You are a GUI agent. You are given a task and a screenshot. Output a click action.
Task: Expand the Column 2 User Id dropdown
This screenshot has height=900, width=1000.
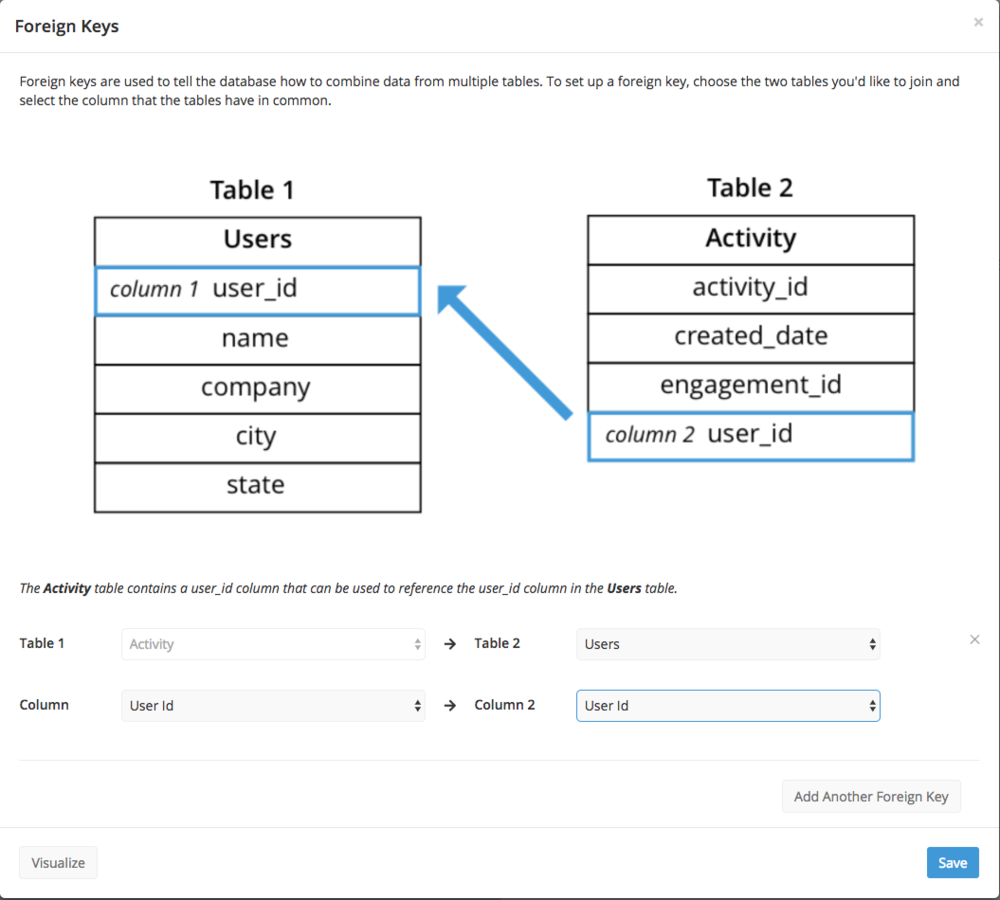728,705
